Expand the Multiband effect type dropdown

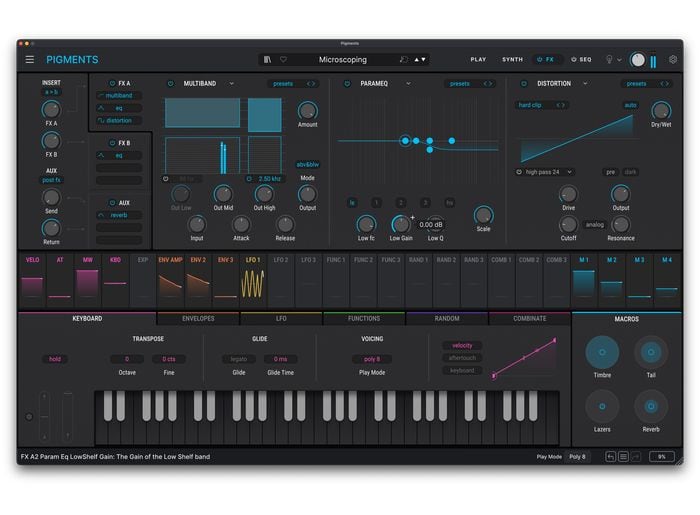coord(231,84)
